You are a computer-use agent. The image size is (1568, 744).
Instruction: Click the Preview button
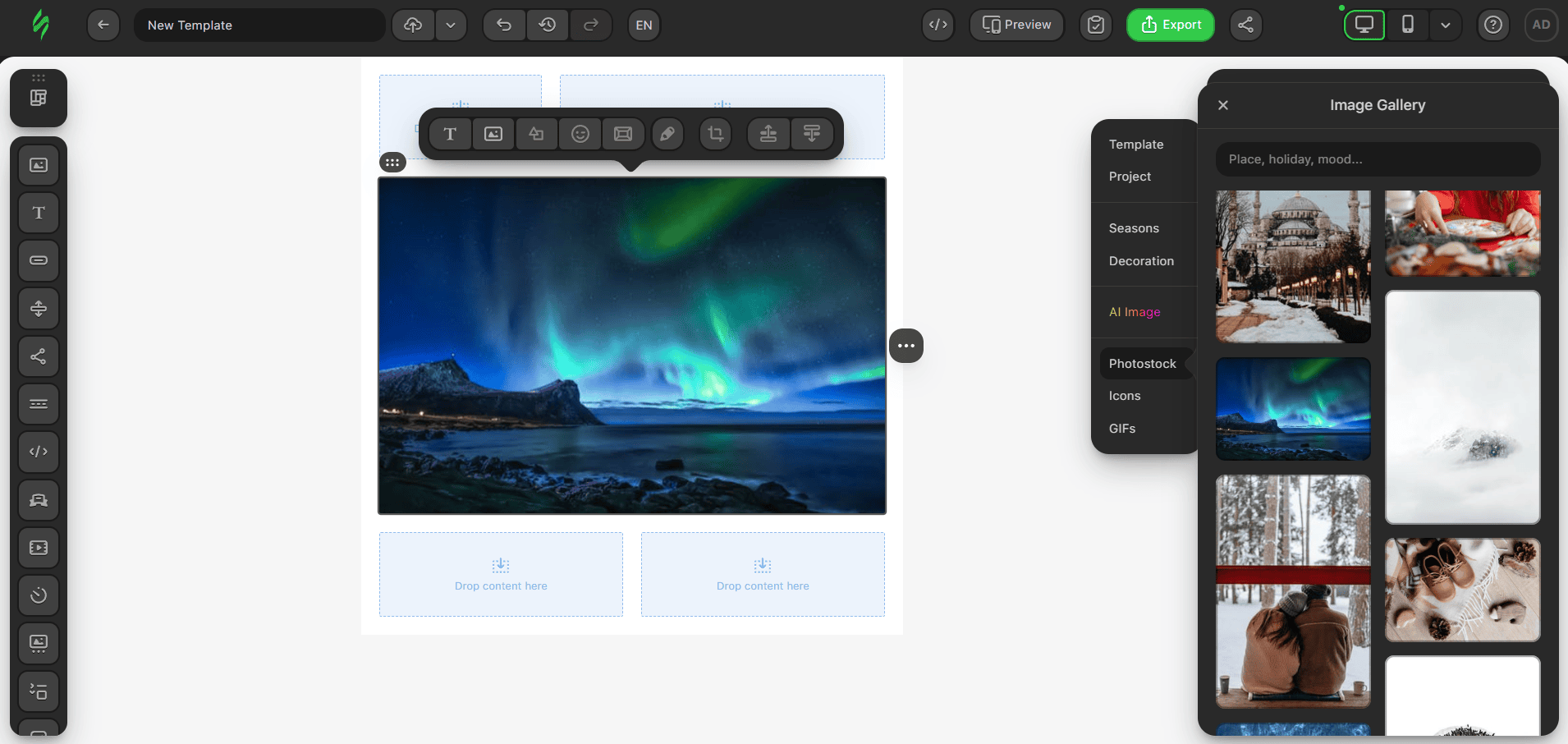tap(1016, 25)
